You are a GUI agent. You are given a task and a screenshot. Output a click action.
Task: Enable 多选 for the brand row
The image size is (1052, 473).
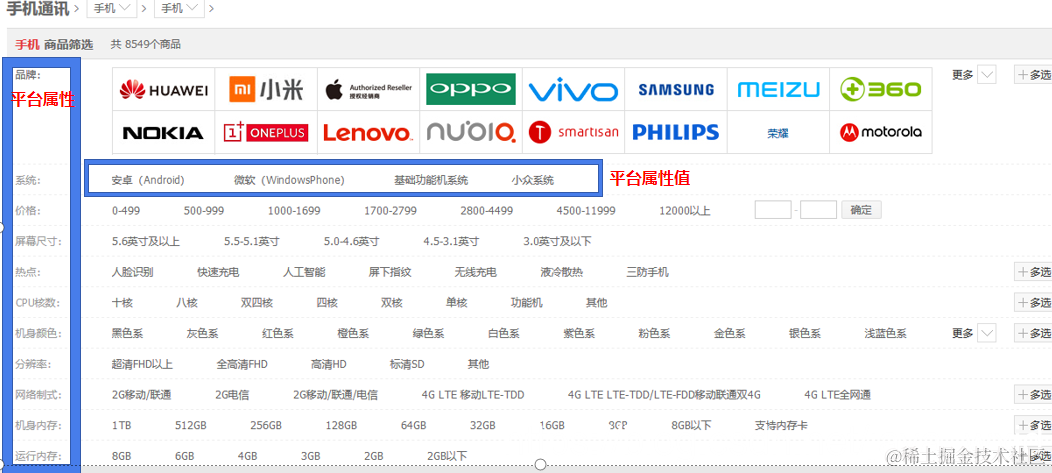coord(1033,74)
